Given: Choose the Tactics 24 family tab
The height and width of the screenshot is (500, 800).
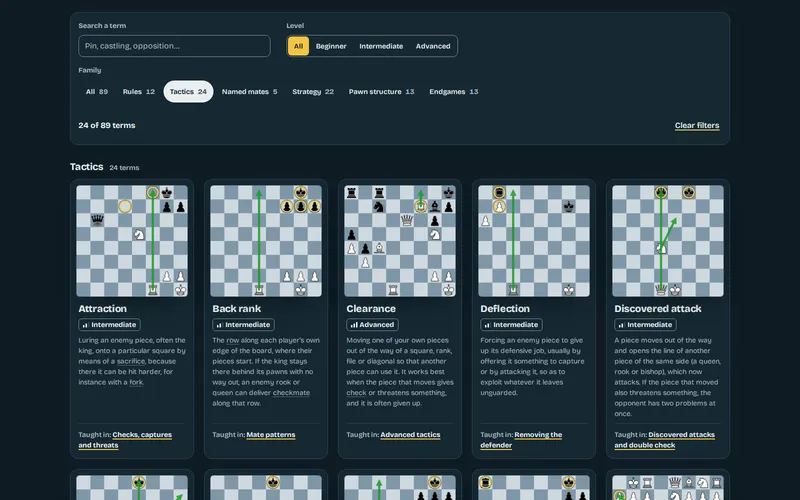Looking at the screenshot, I should point(188,92).
